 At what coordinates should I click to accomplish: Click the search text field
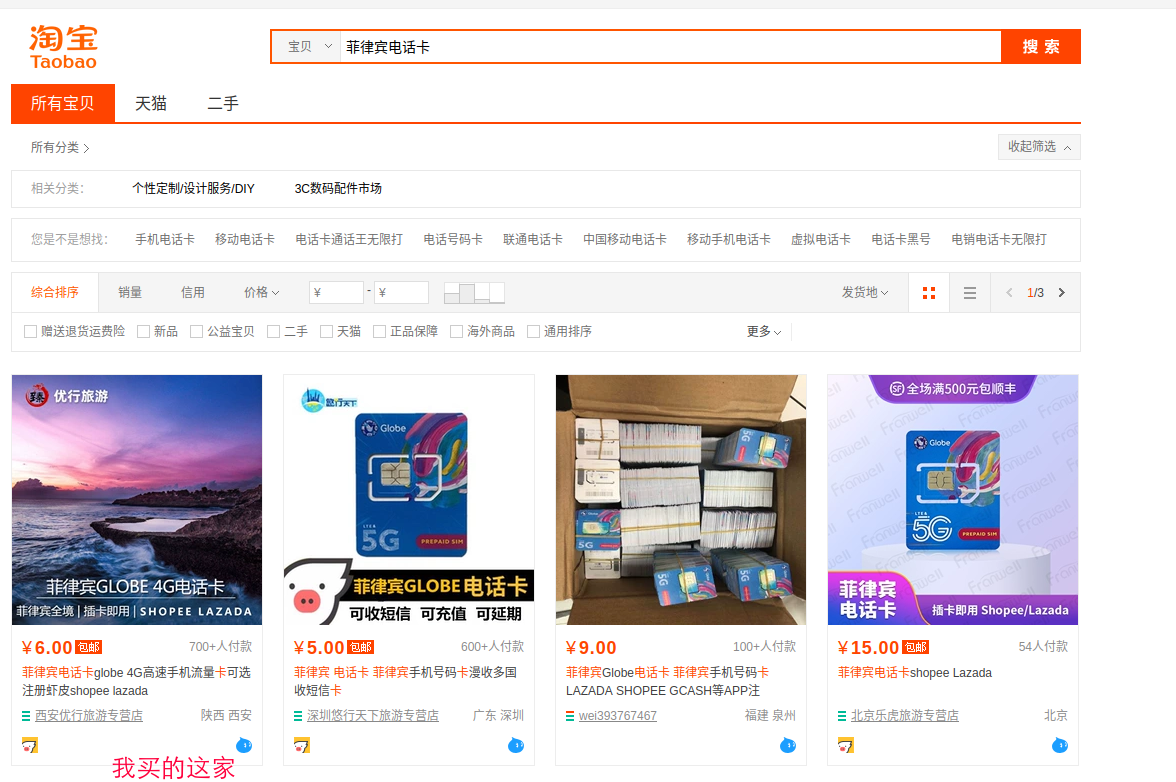pyautogui.click(x=670, y=46)
